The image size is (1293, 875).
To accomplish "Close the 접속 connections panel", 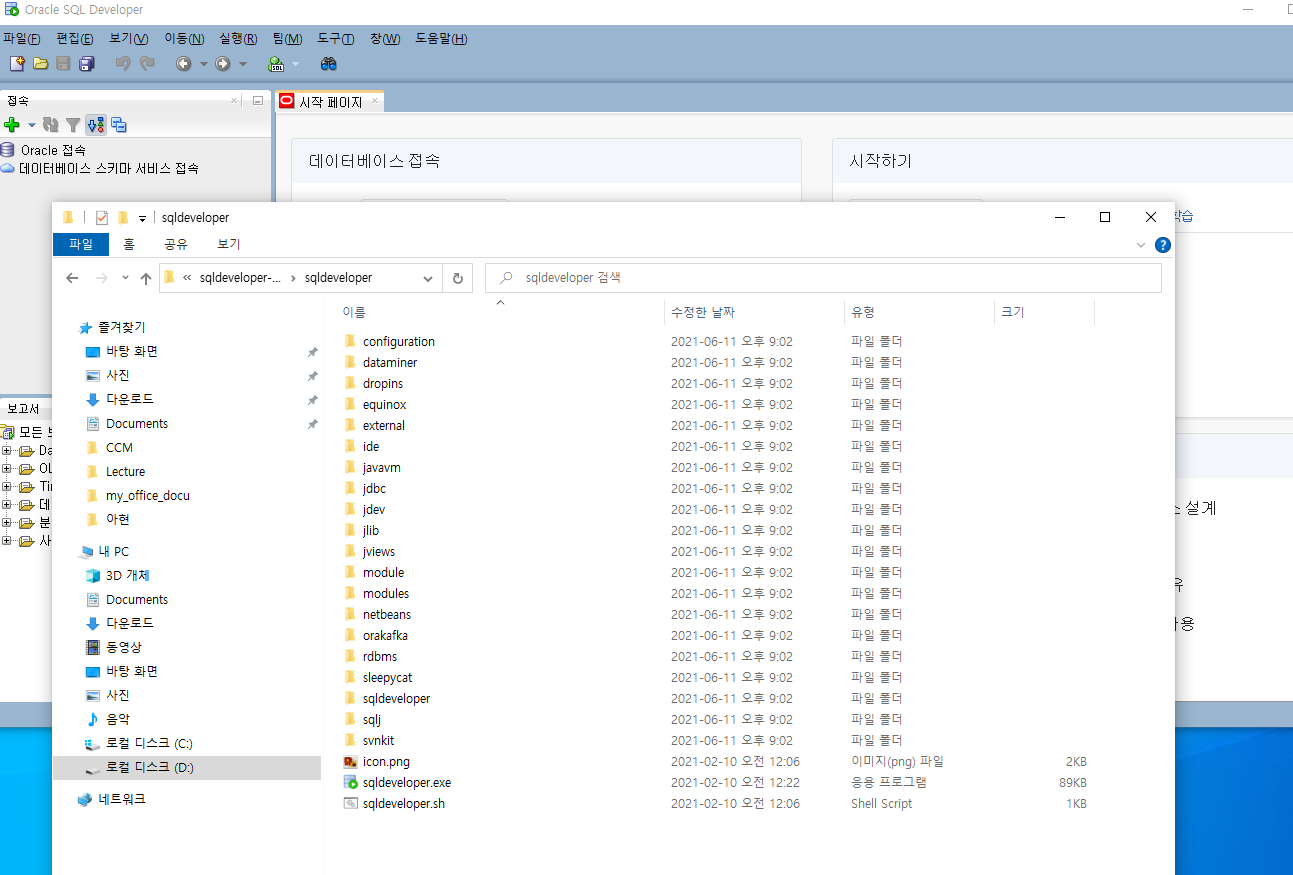I will tap(235, 101).
